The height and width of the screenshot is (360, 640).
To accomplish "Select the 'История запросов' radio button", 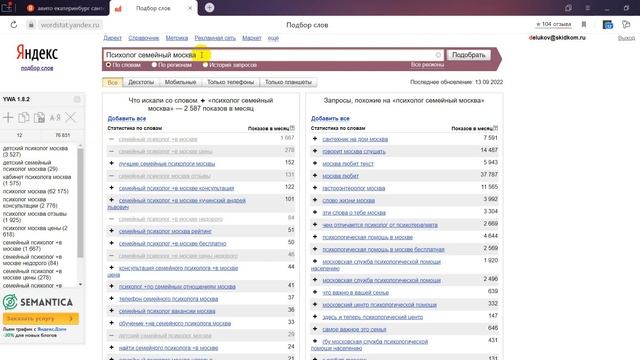I will [x=205, y=64].
